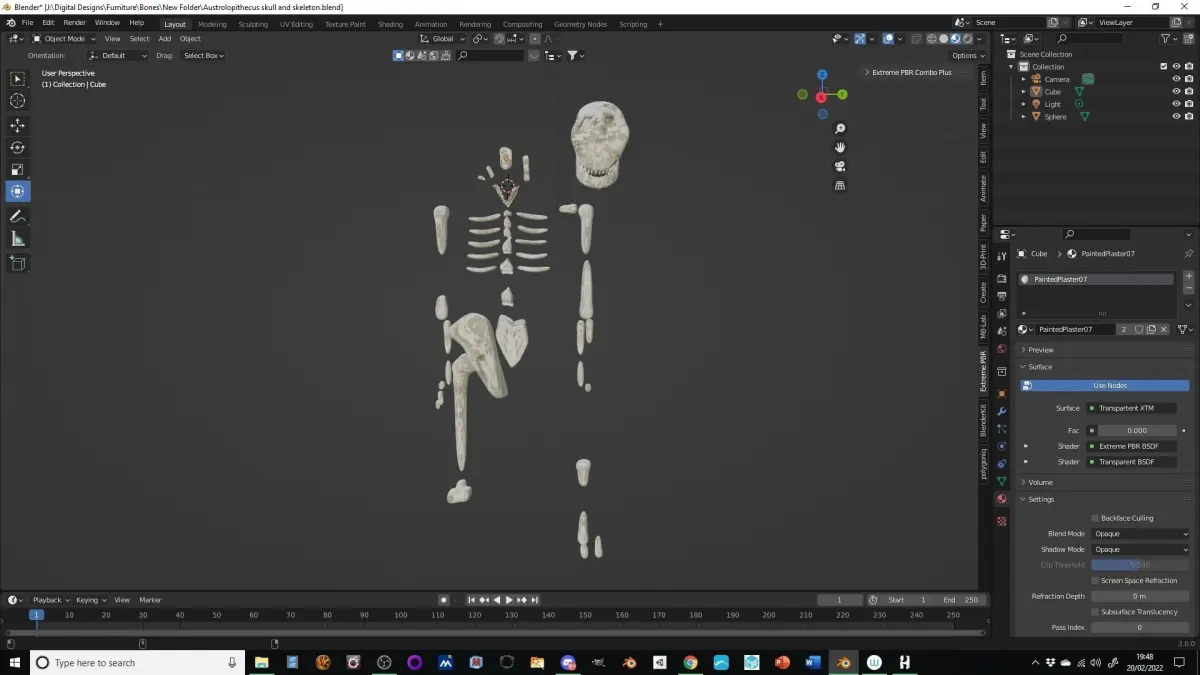Open the File menu
Image resolution: width=1200 pixels, height=675 pixels.
[26, 22]
